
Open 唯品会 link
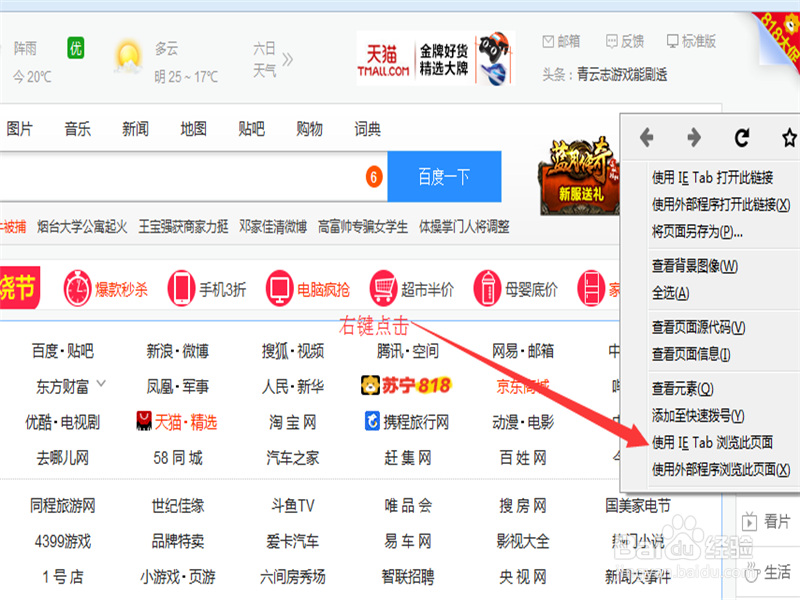(x=408, y=506)
